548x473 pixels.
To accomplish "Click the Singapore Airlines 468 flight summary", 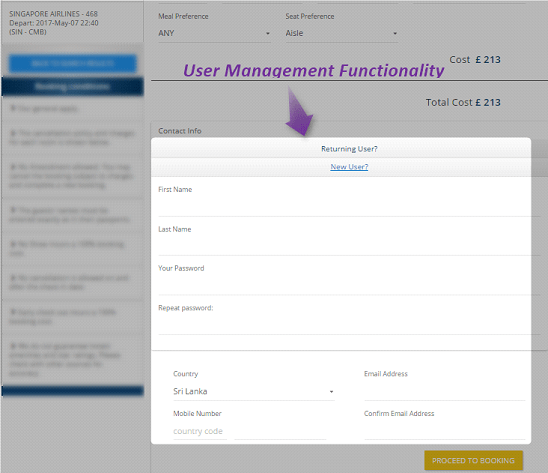I will [x=54, y=23].
